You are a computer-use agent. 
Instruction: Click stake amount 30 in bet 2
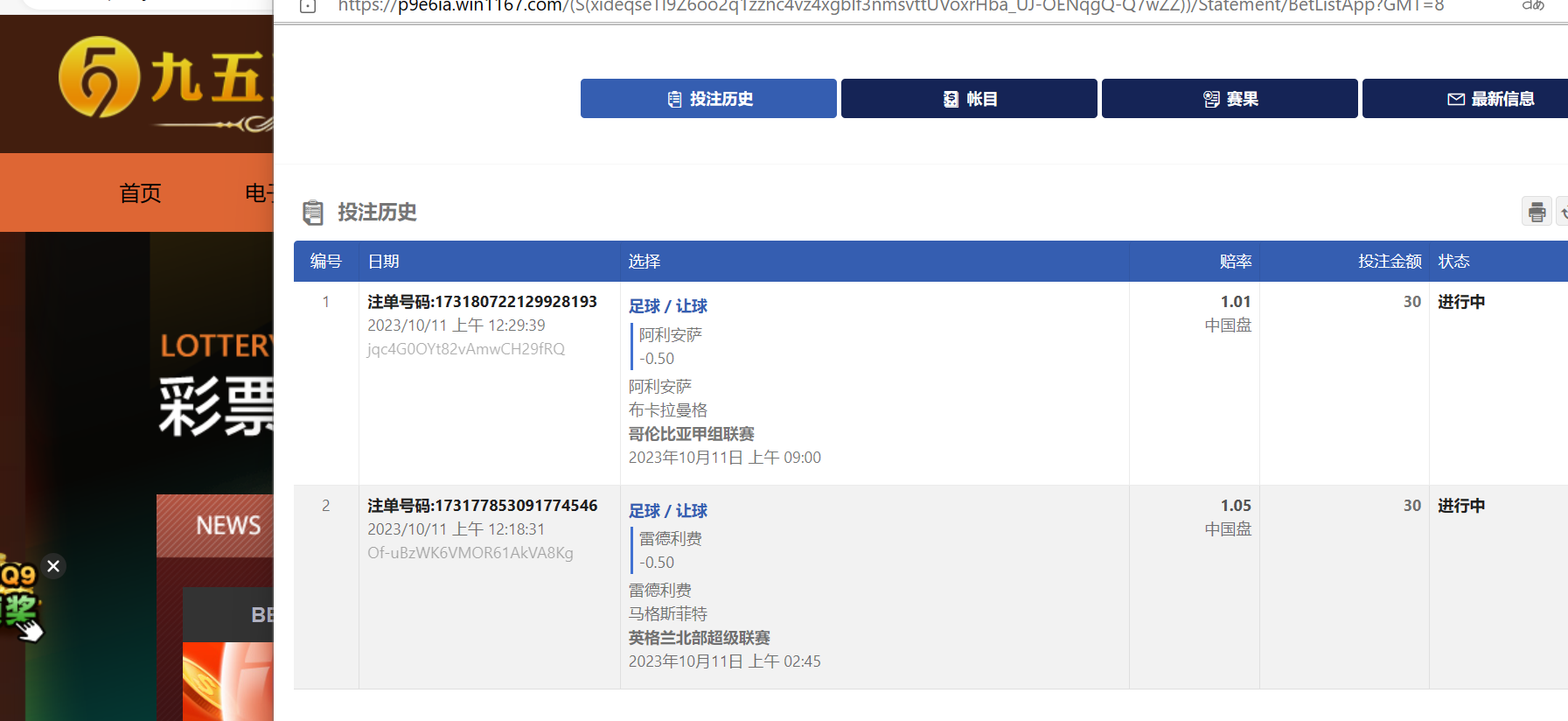1412,506
